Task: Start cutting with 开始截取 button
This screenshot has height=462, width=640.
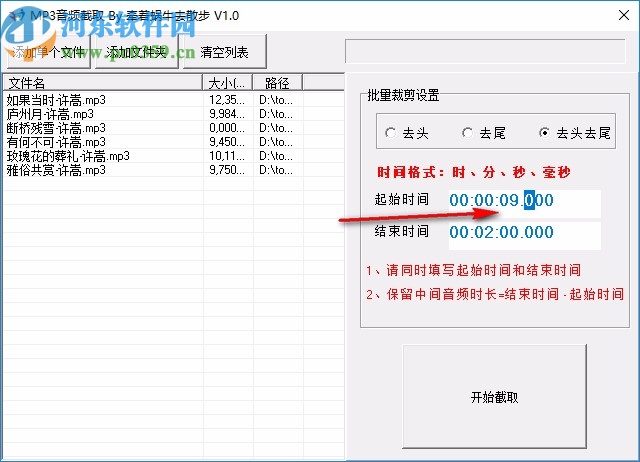Action: point(494,396)
